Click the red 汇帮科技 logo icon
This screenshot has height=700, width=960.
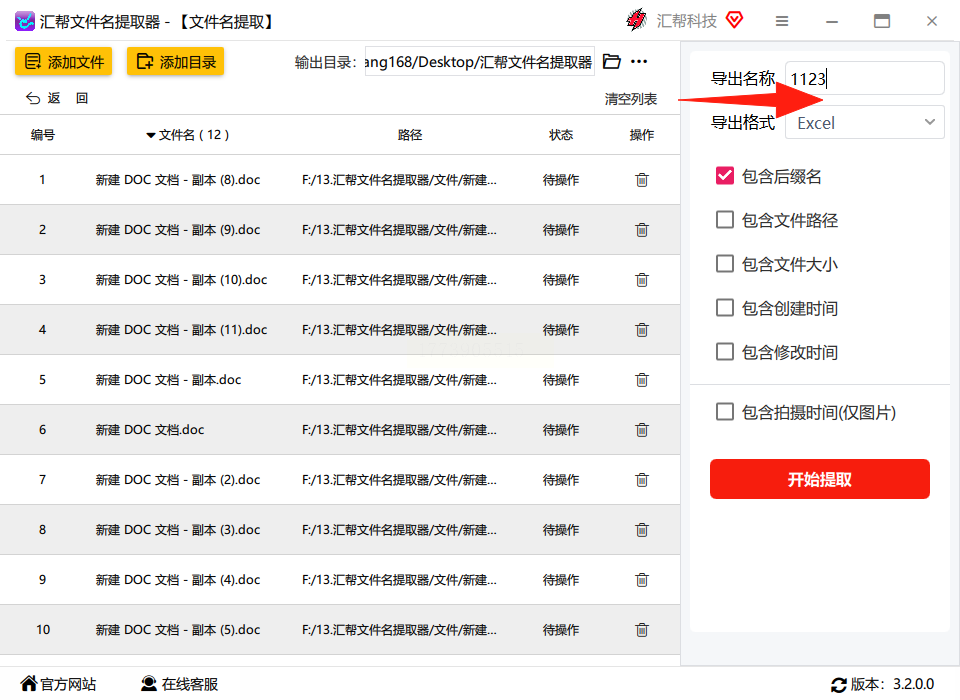636,21
